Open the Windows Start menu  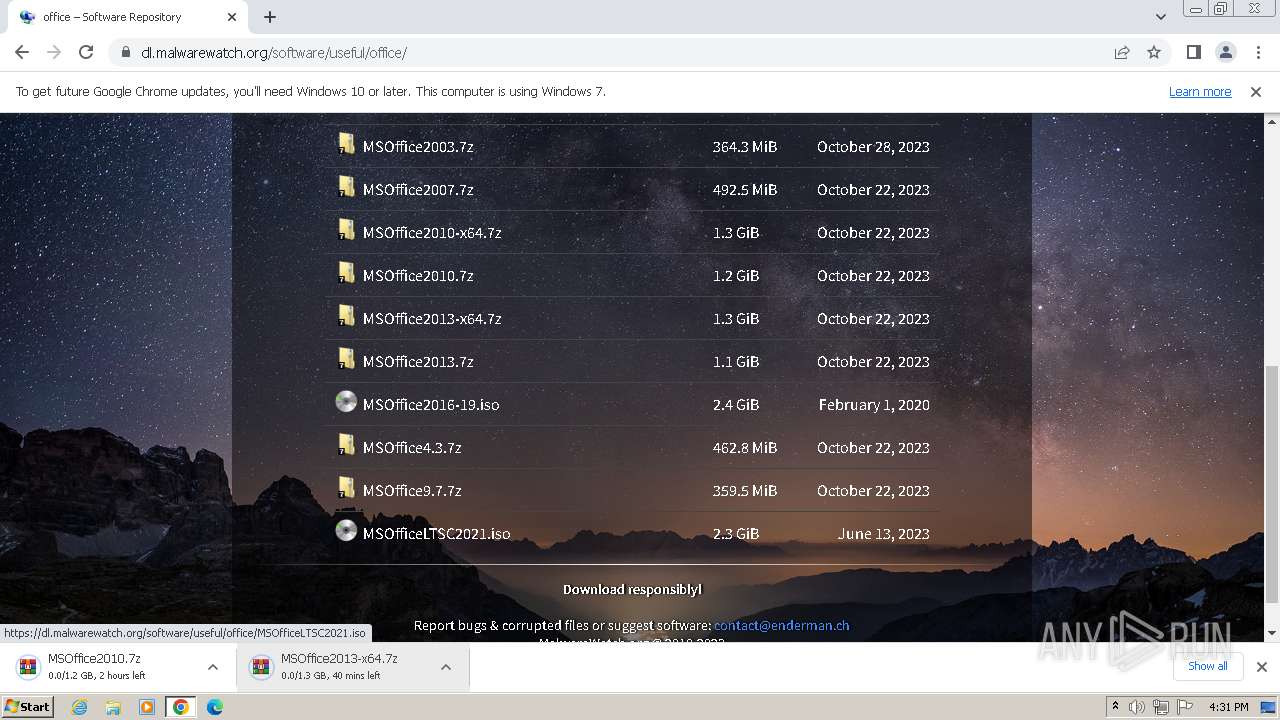pos(28,706)
